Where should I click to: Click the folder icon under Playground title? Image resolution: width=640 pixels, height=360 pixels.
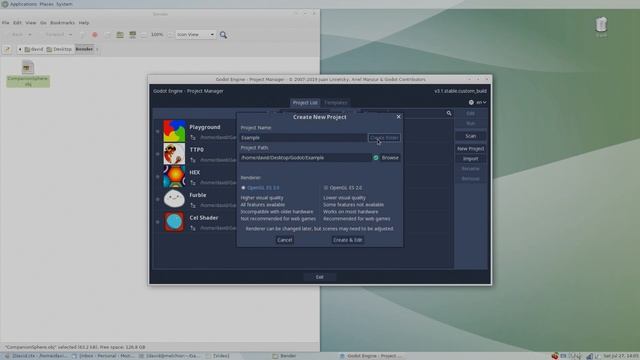(x=193, y=138)
